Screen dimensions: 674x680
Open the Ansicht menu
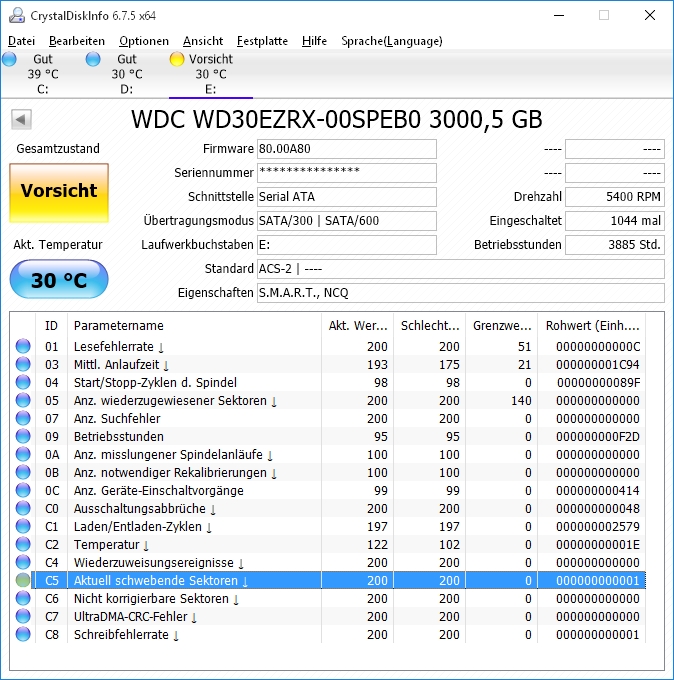[203, 41]
